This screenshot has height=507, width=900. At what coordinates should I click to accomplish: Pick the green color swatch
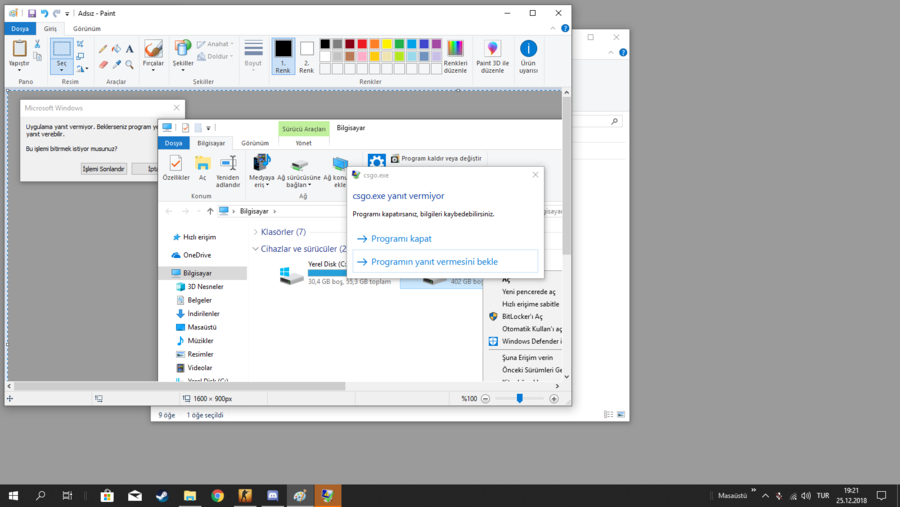click(399, 44)
